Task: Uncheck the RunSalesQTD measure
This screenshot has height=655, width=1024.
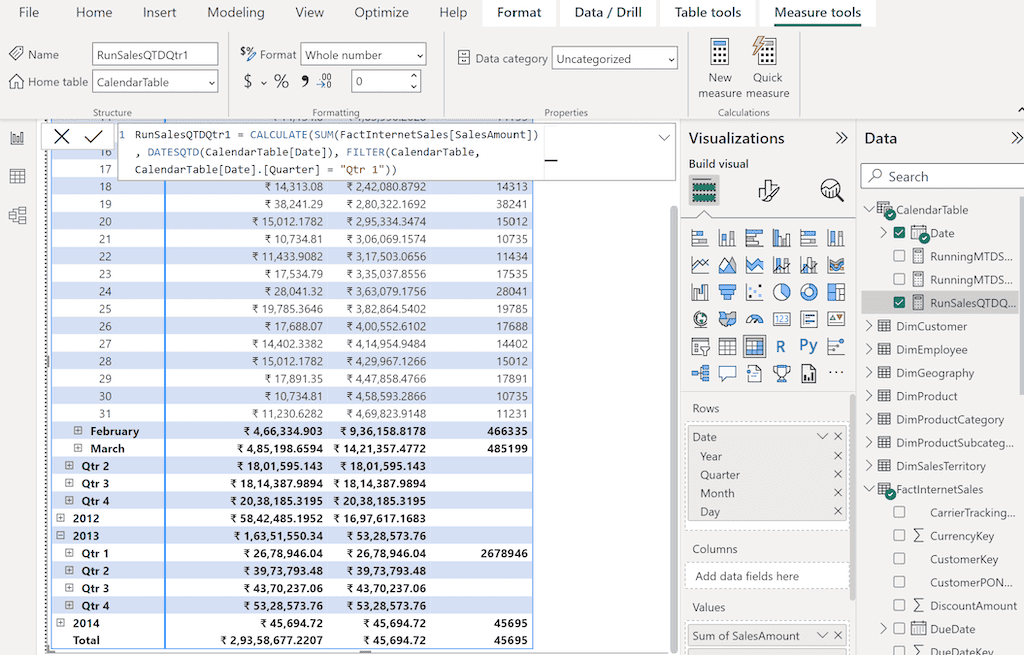Action: [898, 302]
